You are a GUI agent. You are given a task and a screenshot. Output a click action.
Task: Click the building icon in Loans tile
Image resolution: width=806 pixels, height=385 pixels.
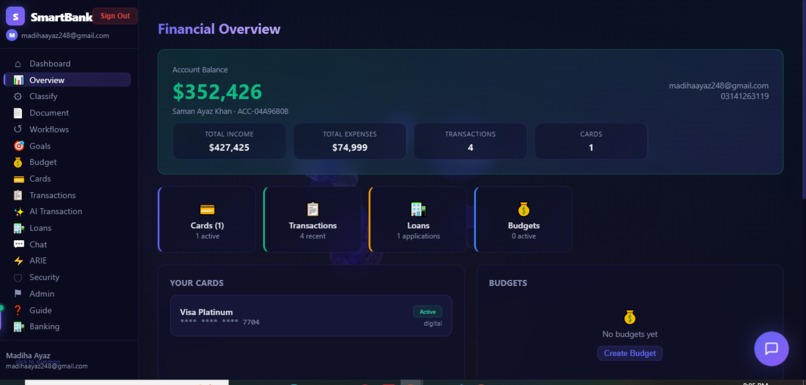(418, 209)
